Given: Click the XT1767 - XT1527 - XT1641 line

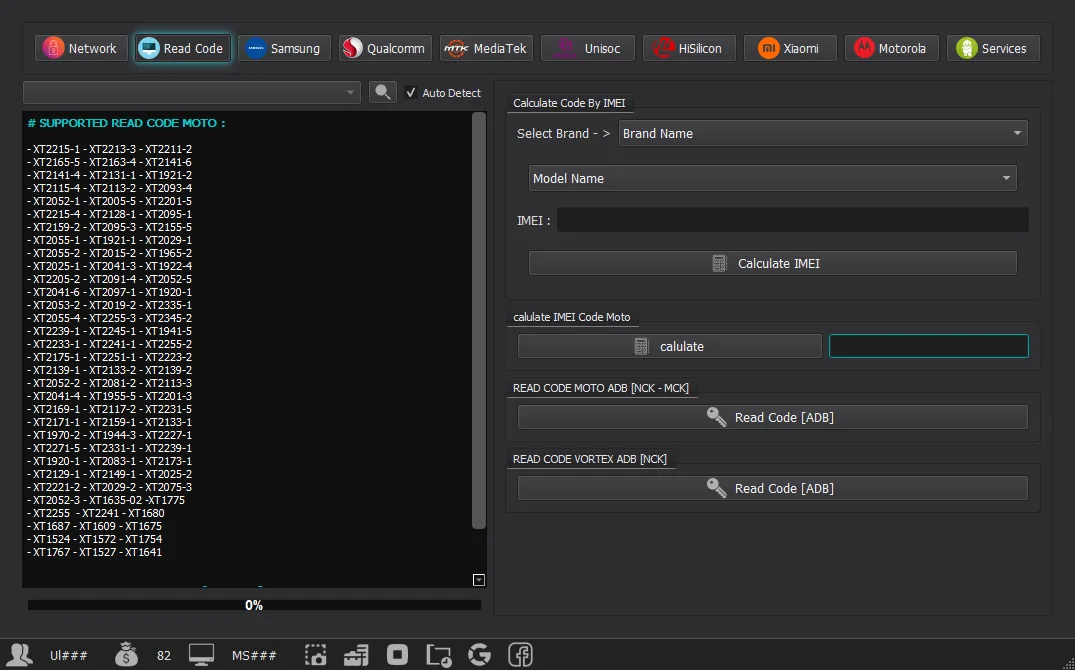Looking at the screenshot, I should coord(95,552).
